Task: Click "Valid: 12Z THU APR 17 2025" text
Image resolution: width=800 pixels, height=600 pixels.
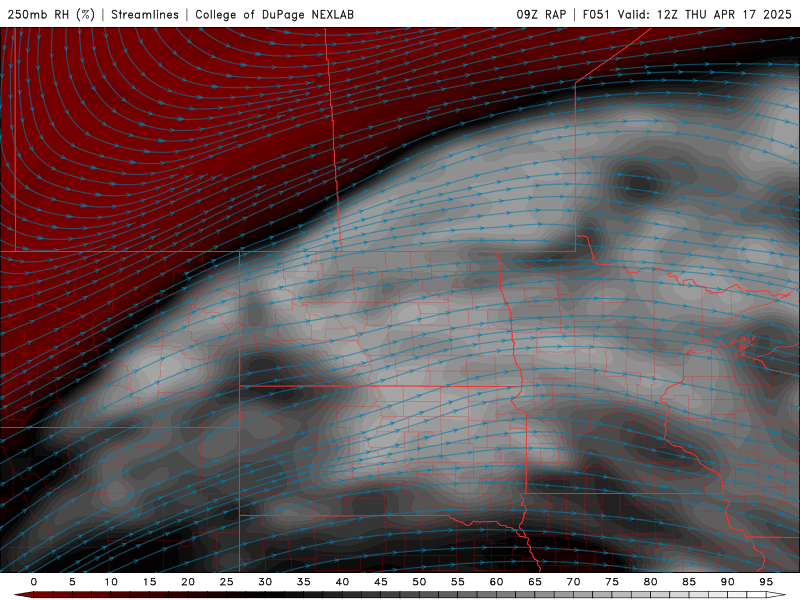Action: (705, 14)
